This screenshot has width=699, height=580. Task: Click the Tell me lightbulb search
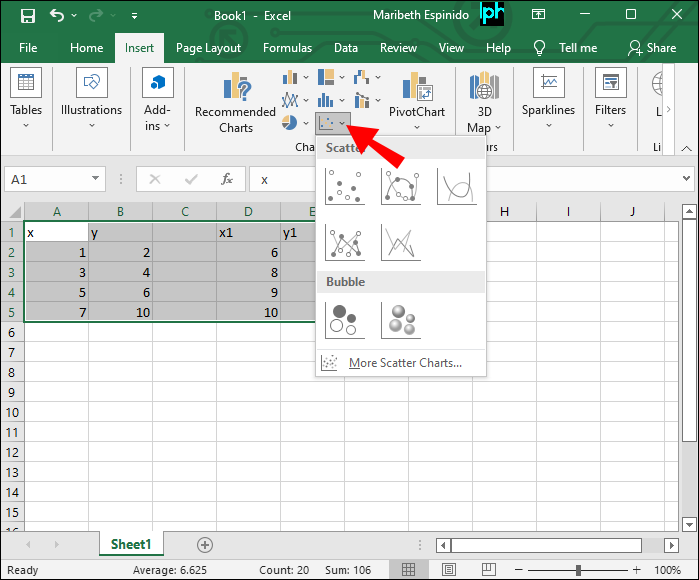565,48
